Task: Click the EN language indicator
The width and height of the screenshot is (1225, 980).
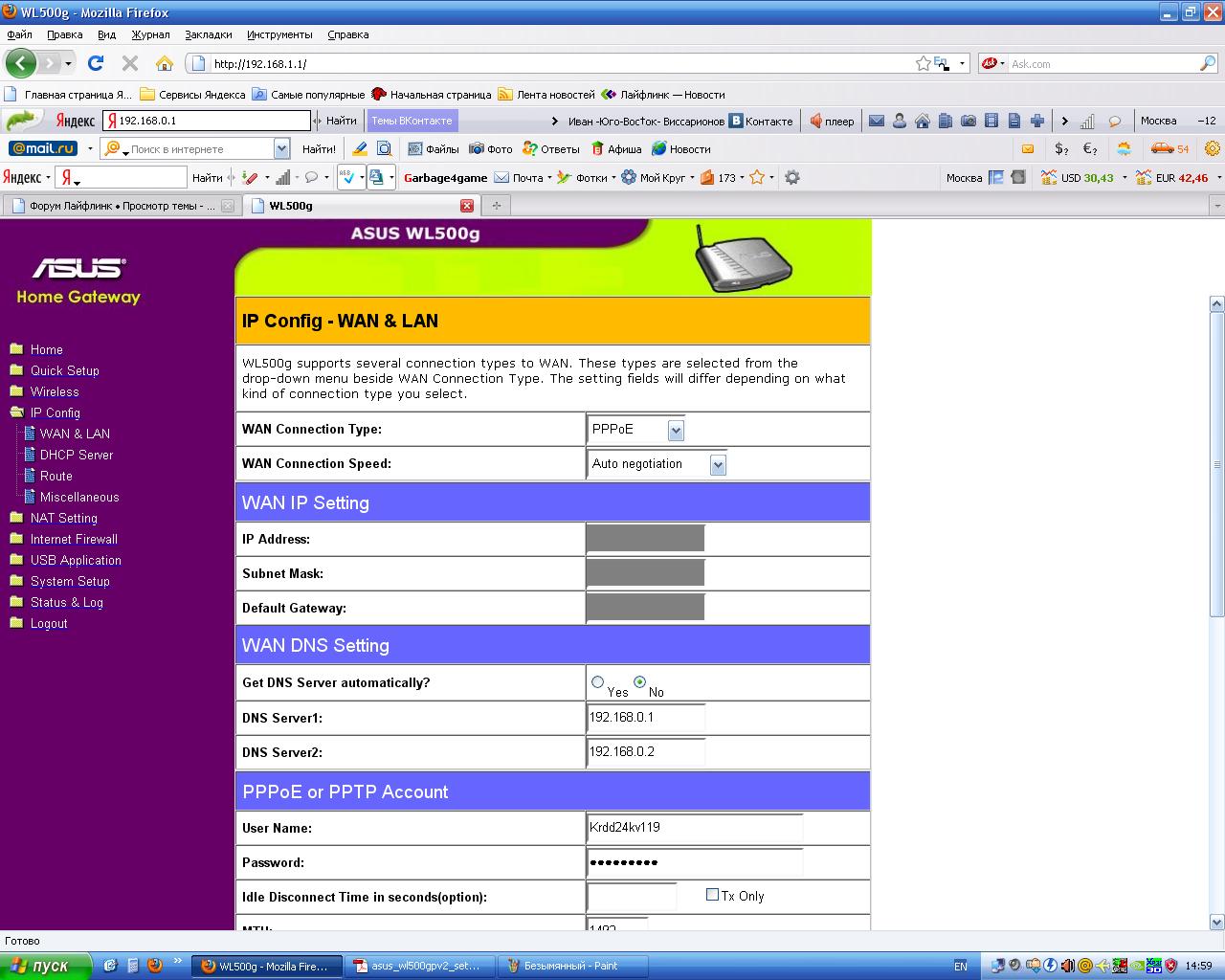Action: click(961, 966)
